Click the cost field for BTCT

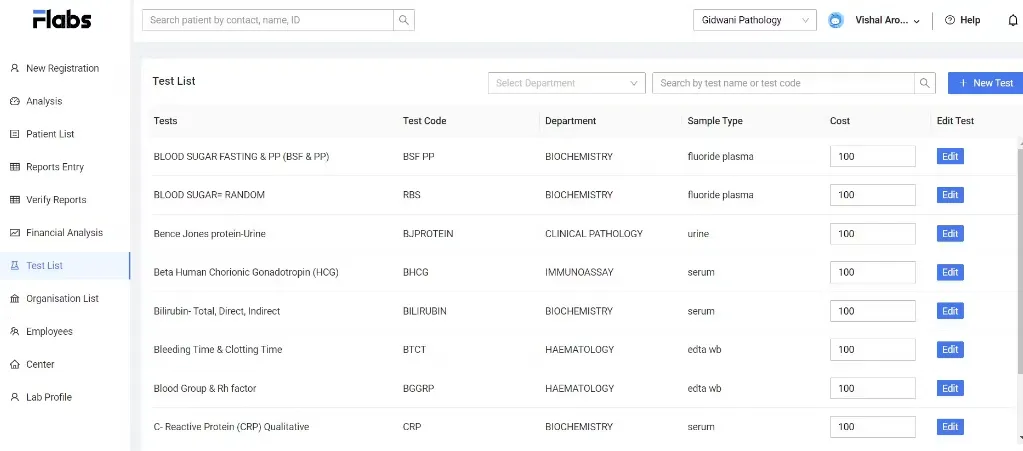pyautogui.click(x=872, y=350)
